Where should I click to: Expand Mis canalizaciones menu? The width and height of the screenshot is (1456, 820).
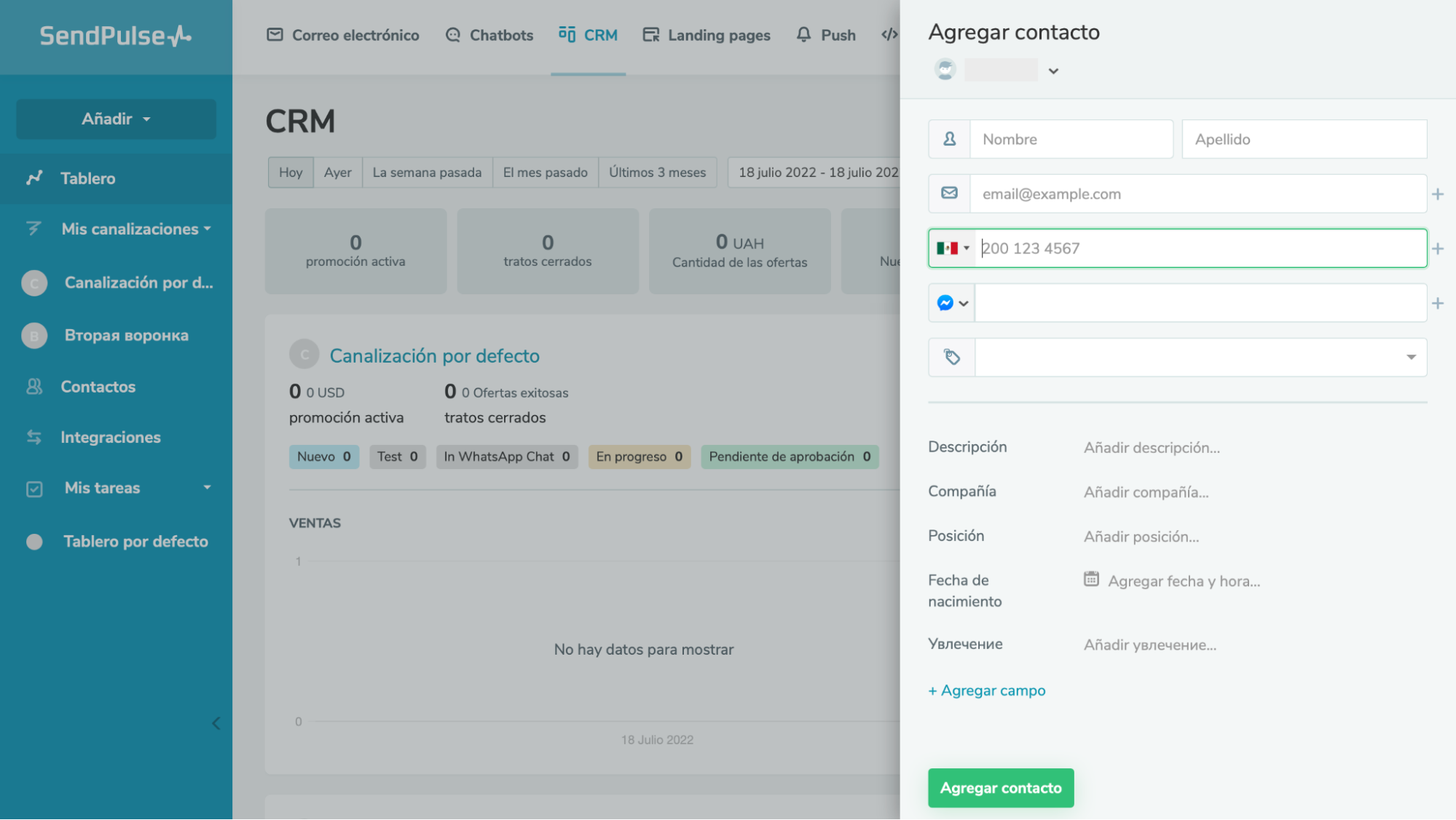[136, 229]
